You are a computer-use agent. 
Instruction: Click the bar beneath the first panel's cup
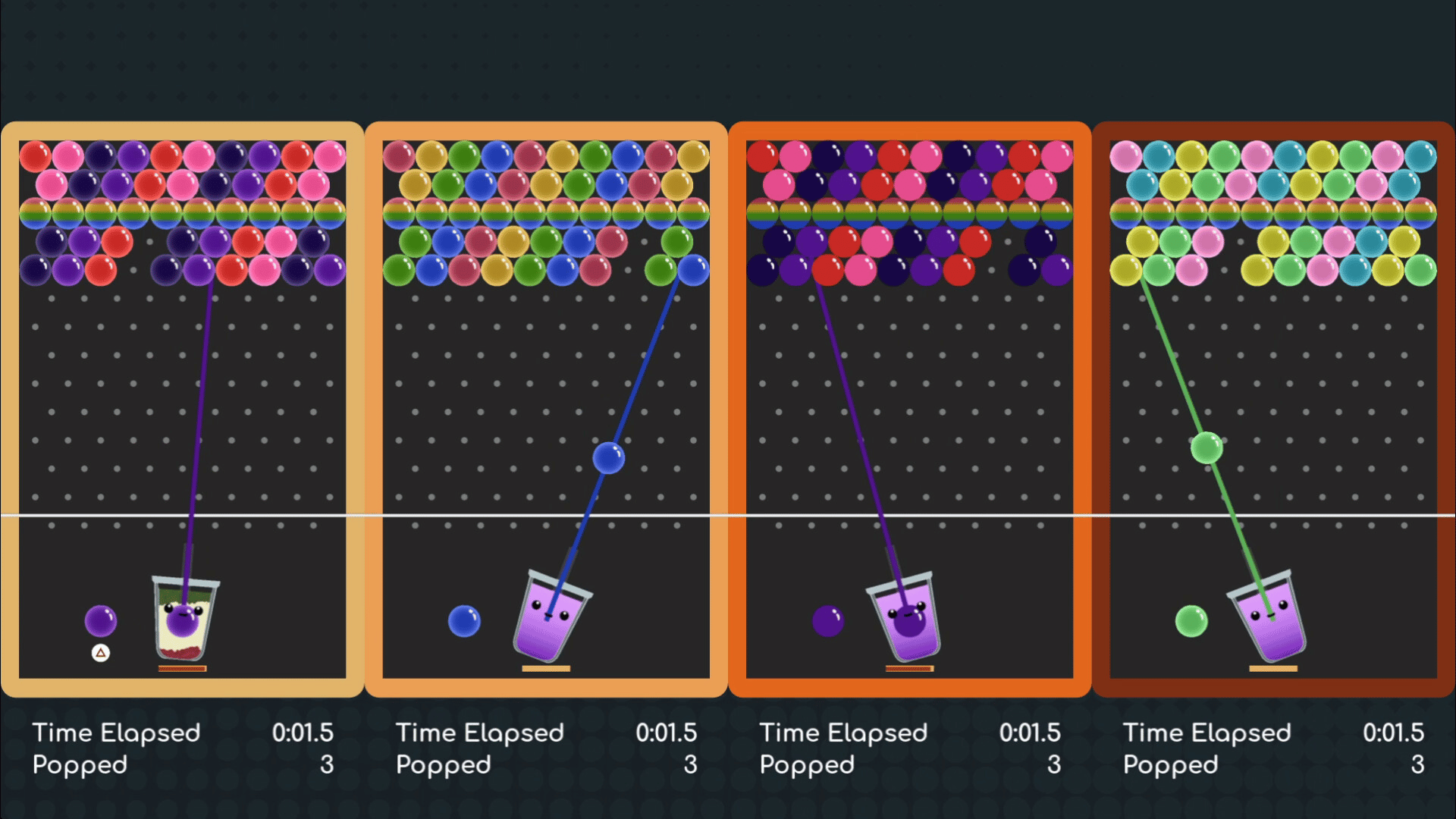click(182, 669)
